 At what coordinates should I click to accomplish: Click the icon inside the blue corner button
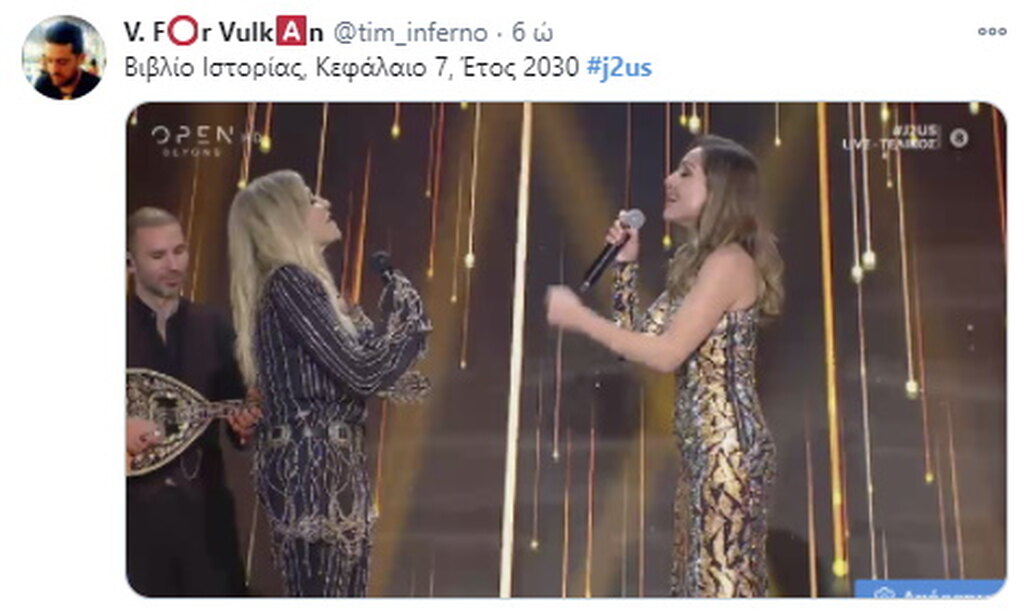884,592
